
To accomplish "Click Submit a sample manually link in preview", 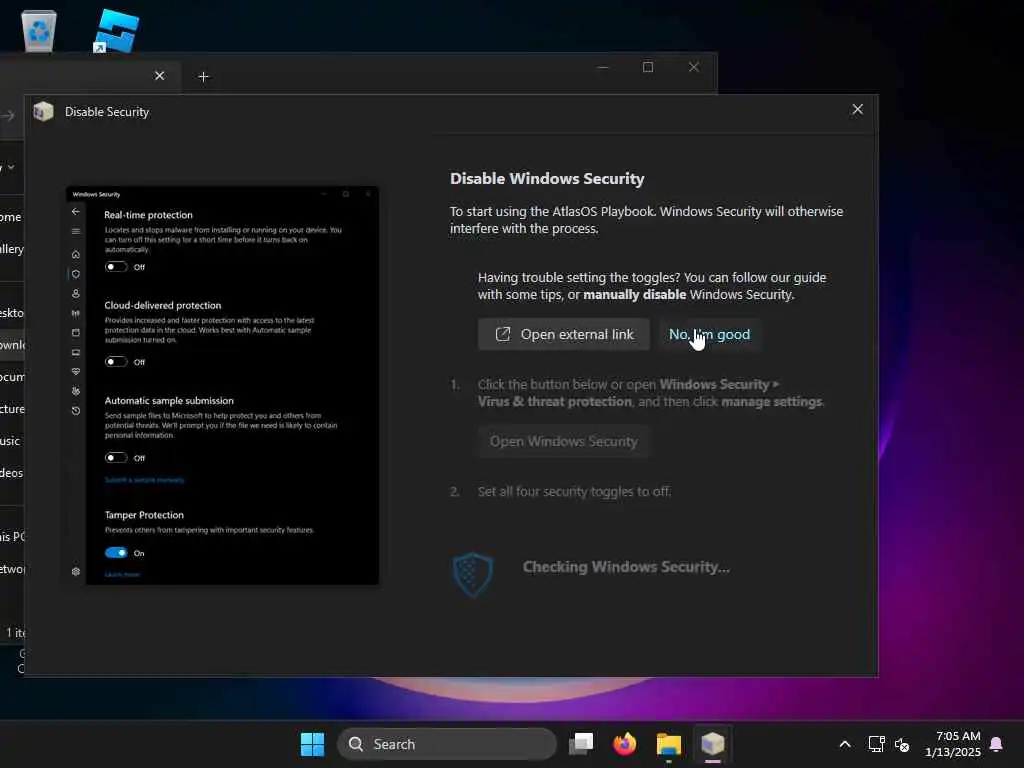I will pyautogui.click(x=144, y=480).
